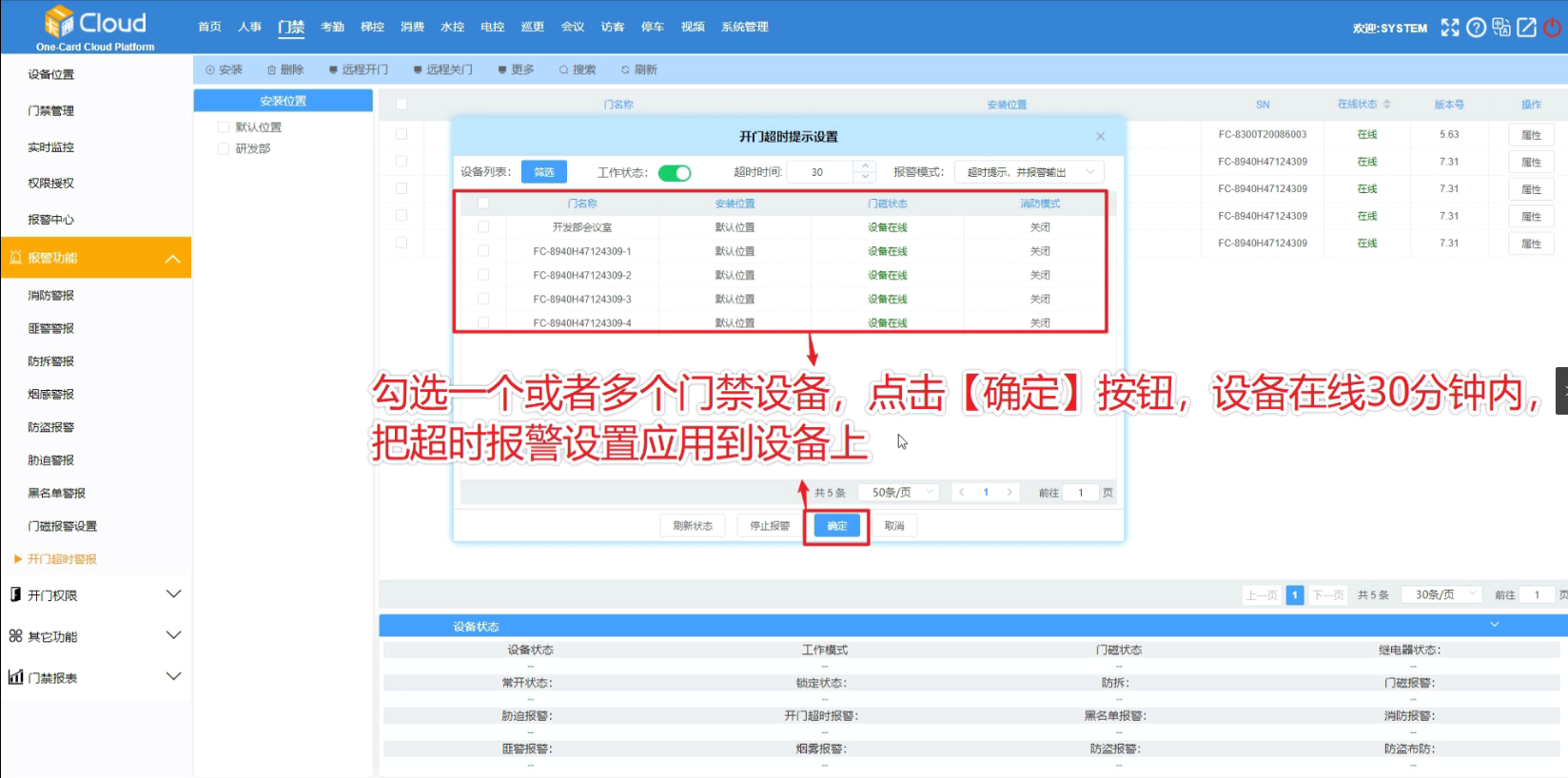The height and width of the screenshot is (778, 1568).
Task: Expand the 其它功能 sidebar section
Action: 173,635
